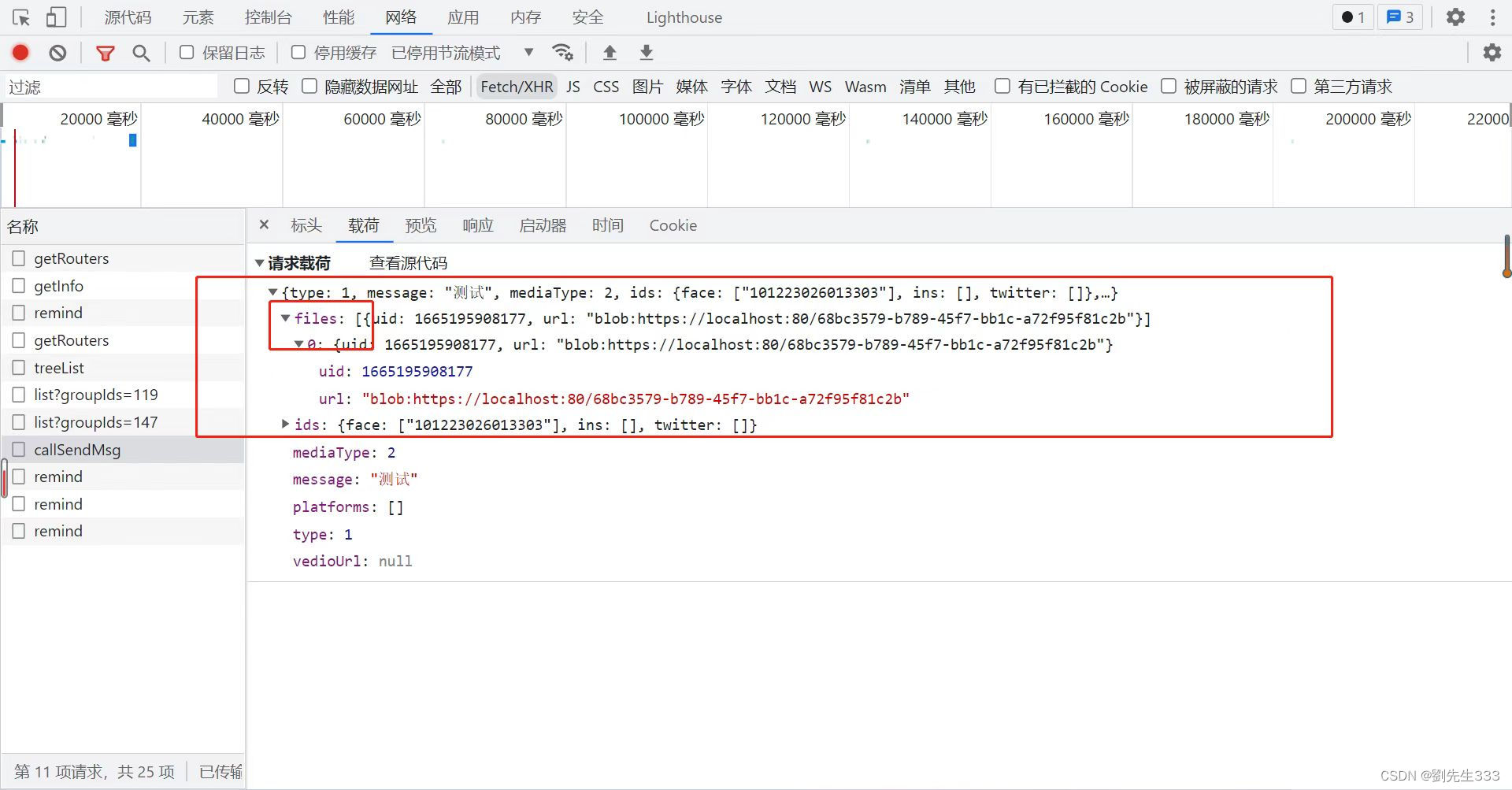Image resolution: width=1512 pixels, height=790 pixels.
Task: Show the request Timing tab
Action: pos(607,225)
